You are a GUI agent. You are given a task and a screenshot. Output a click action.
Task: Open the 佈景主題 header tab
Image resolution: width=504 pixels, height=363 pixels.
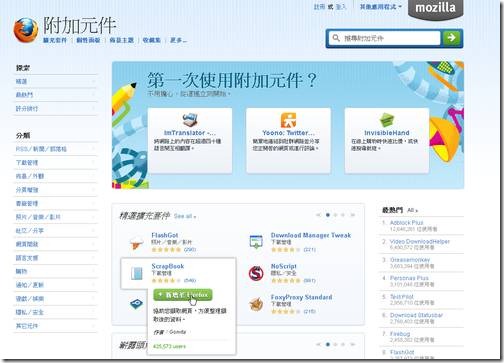click(x=122, y=40)
